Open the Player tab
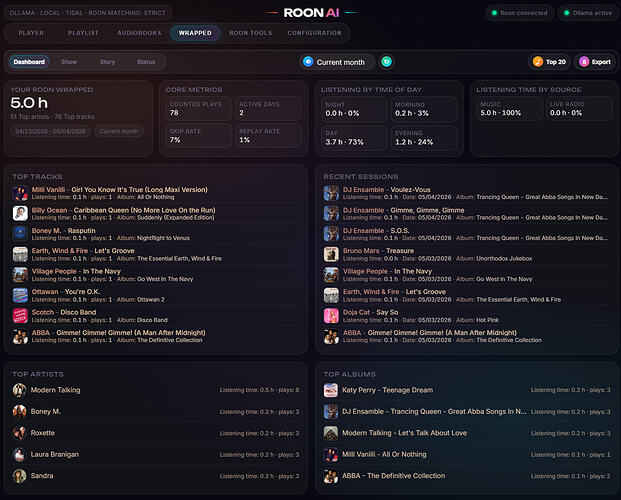621x500 pixels. click(x=31, y=33)
